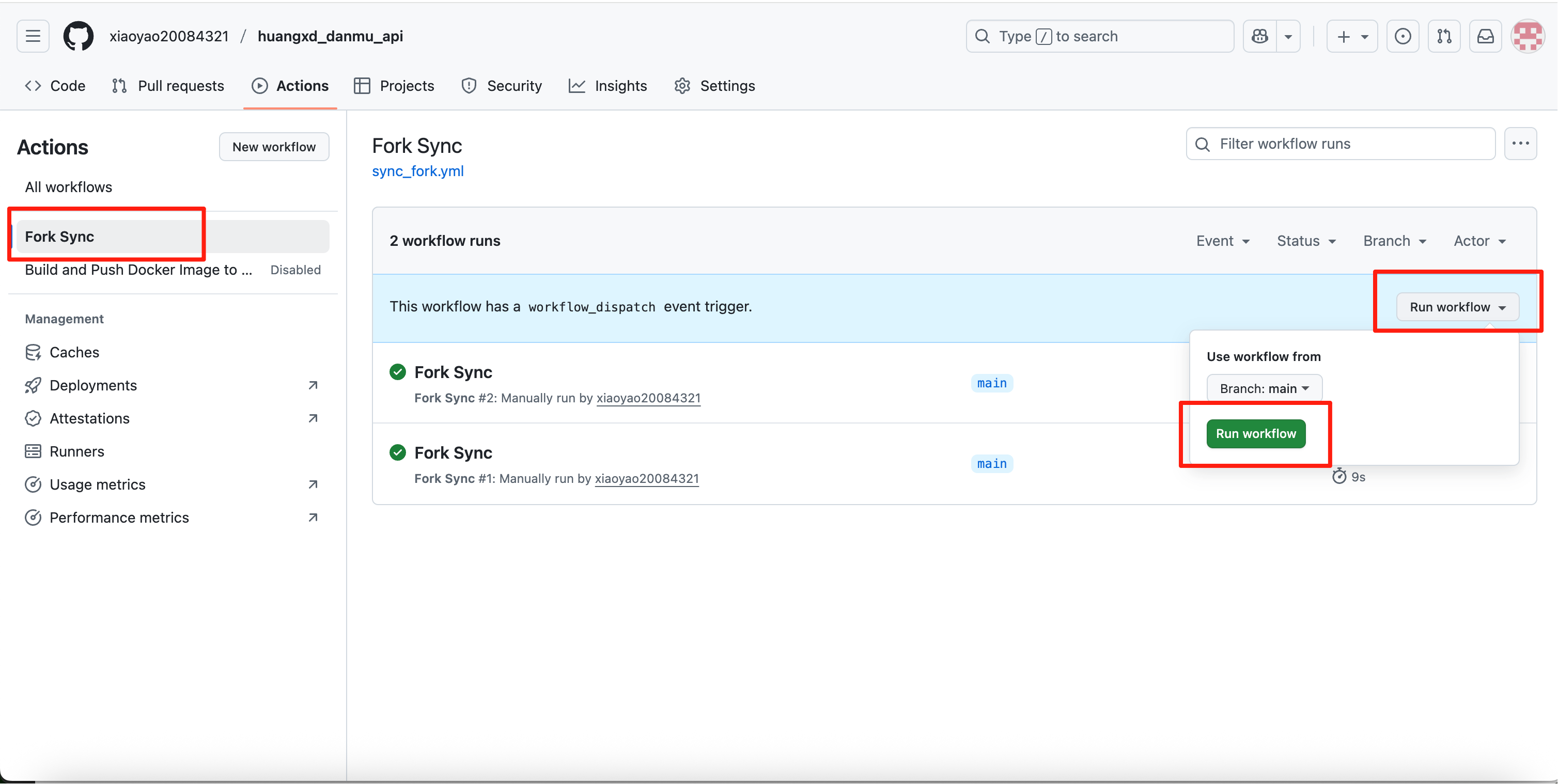Click the Attestations verified icon
Image resolution: width=1558 pixels, height=784 pixels.
pos(33,418)
